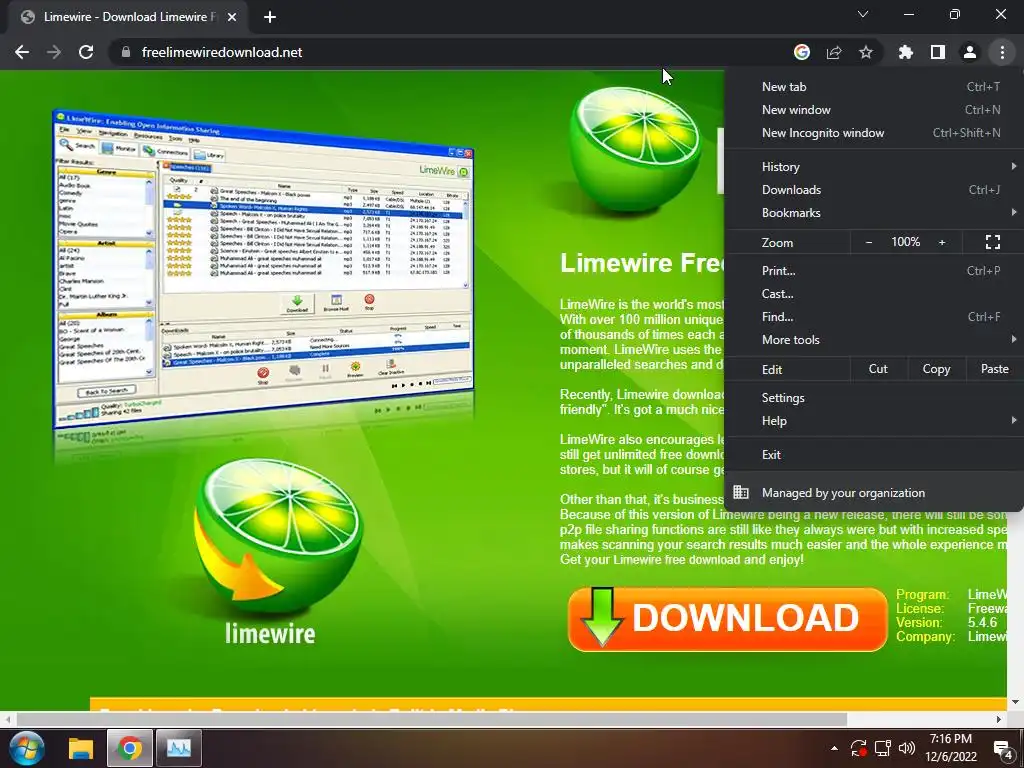Select New tab from menu

pyautogui.click(x=874, y=87)
